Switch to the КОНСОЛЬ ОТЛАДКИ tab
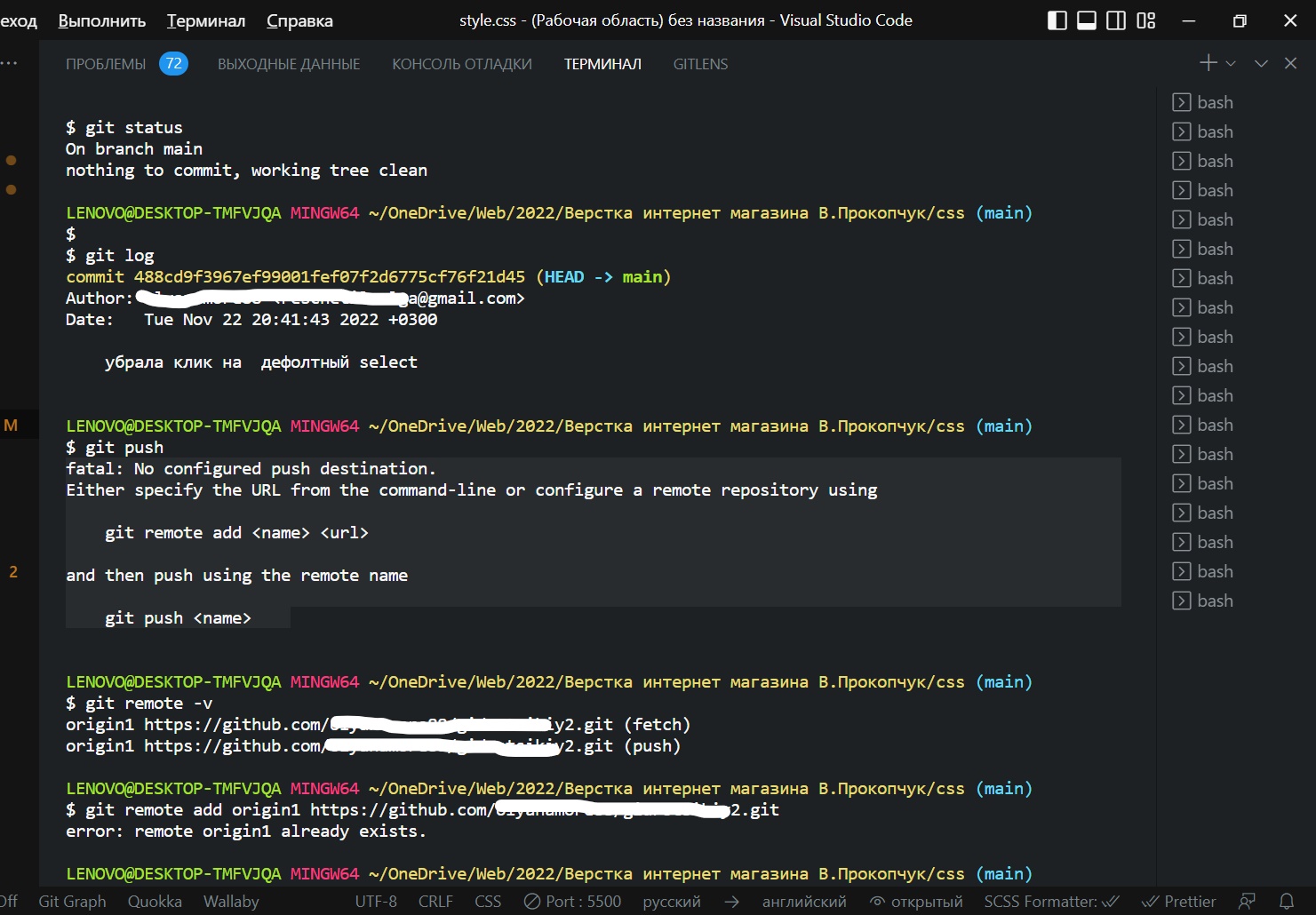 pos(462,64)
